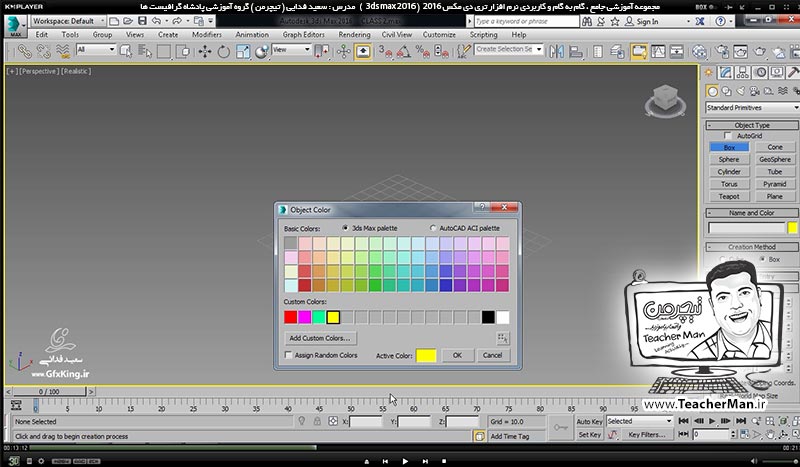Image resolution: width=800 pixels, height=467 pixels.
Task: Click the yellow Active Color swatch
Action: click(x=426, y=355)
